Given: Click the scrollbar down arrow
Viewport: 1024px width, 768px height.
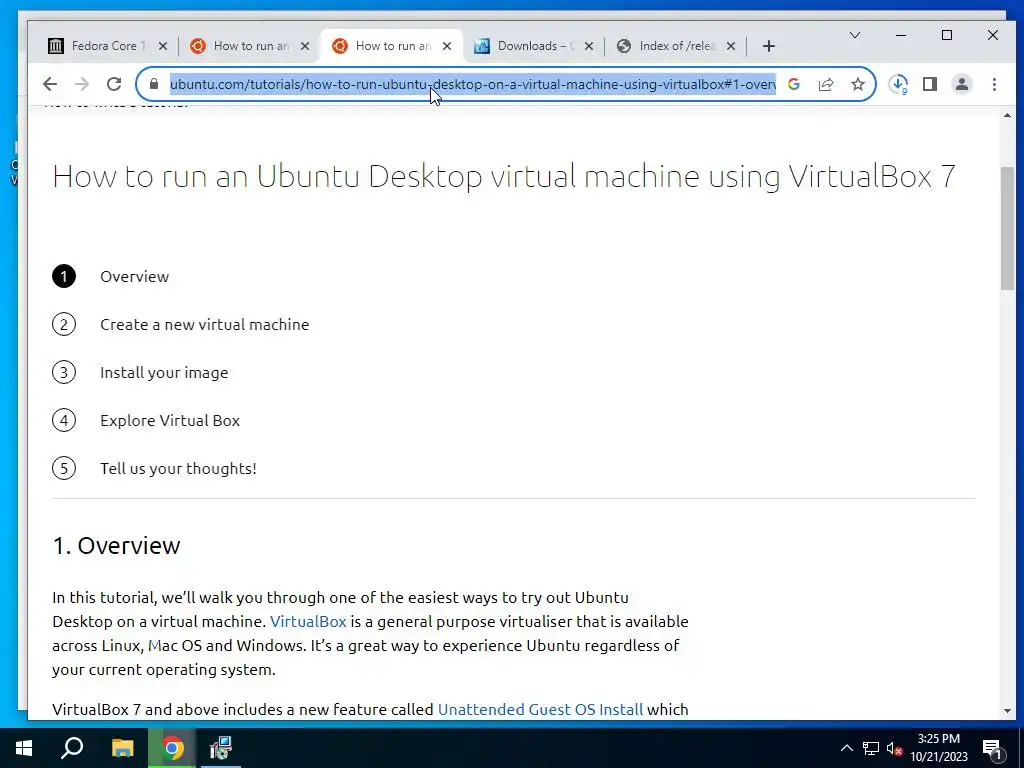Looking at the screenshot, I should 1007,711.
